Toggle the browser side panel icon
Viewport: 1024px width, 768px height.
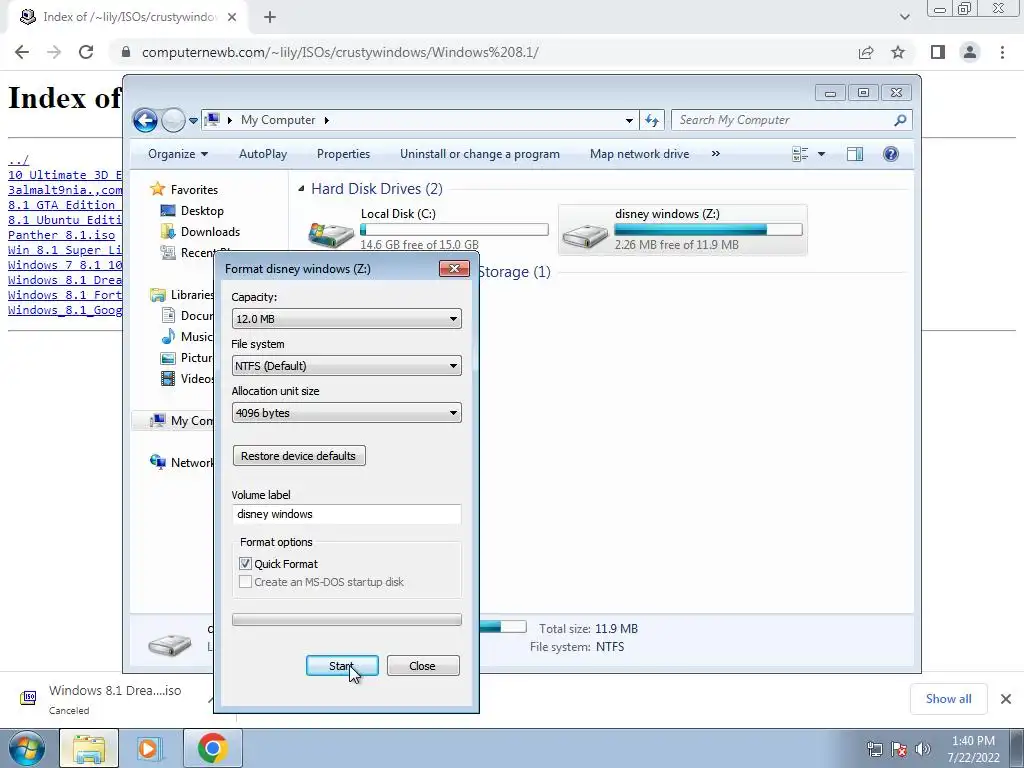coord(938,52)
